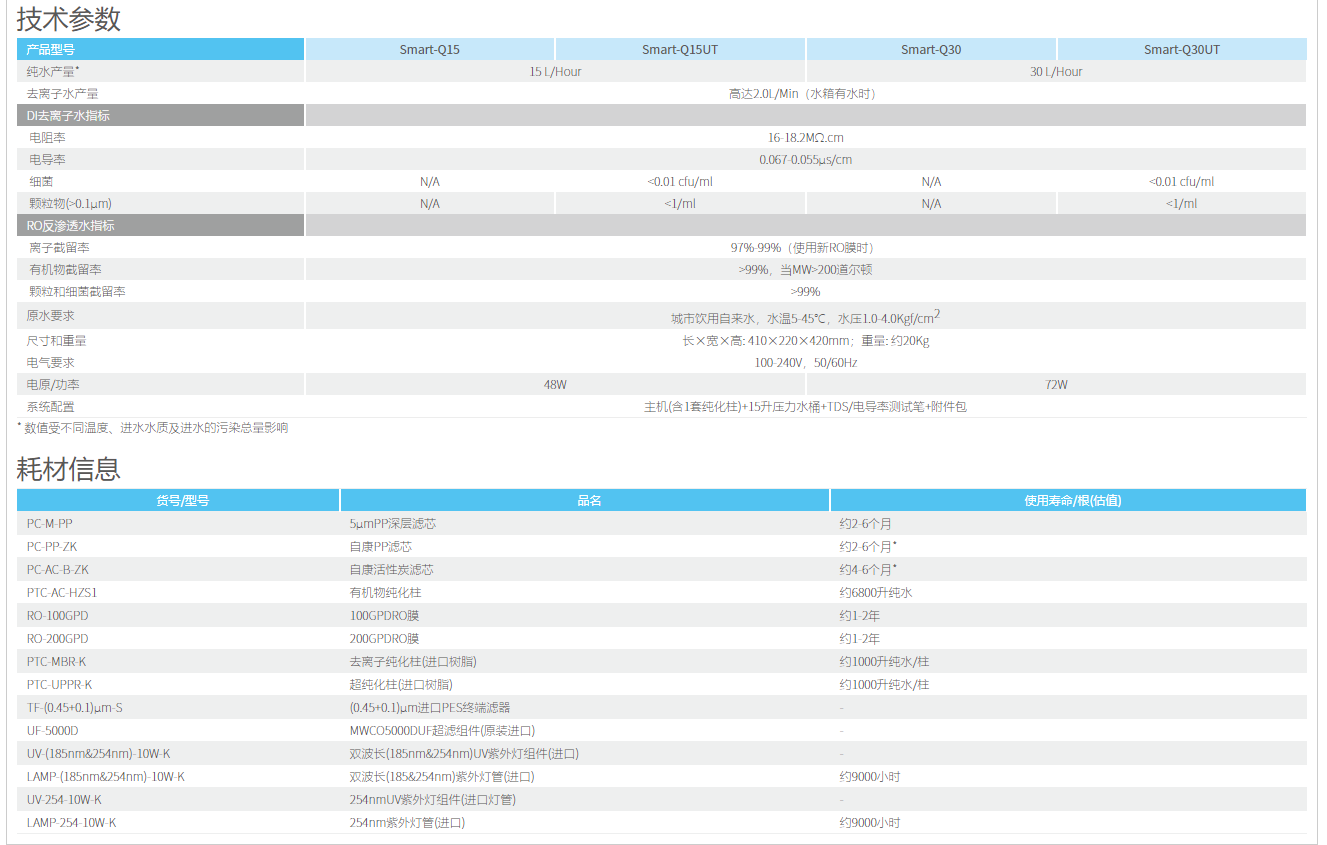Click the 自康PP滤芯 product name
The image size is (1327, 845).
point(380,547)
